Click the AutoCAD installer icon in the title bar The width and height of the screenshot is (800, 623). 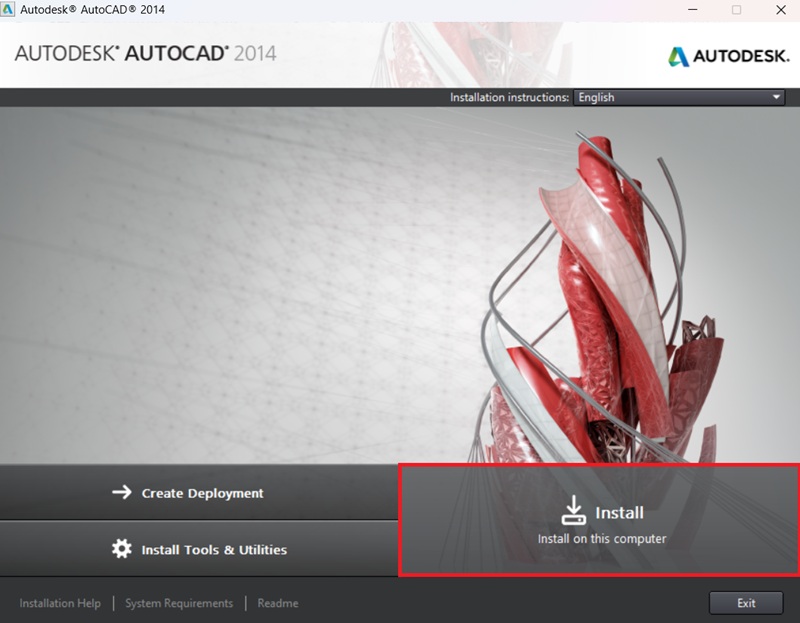11,13
